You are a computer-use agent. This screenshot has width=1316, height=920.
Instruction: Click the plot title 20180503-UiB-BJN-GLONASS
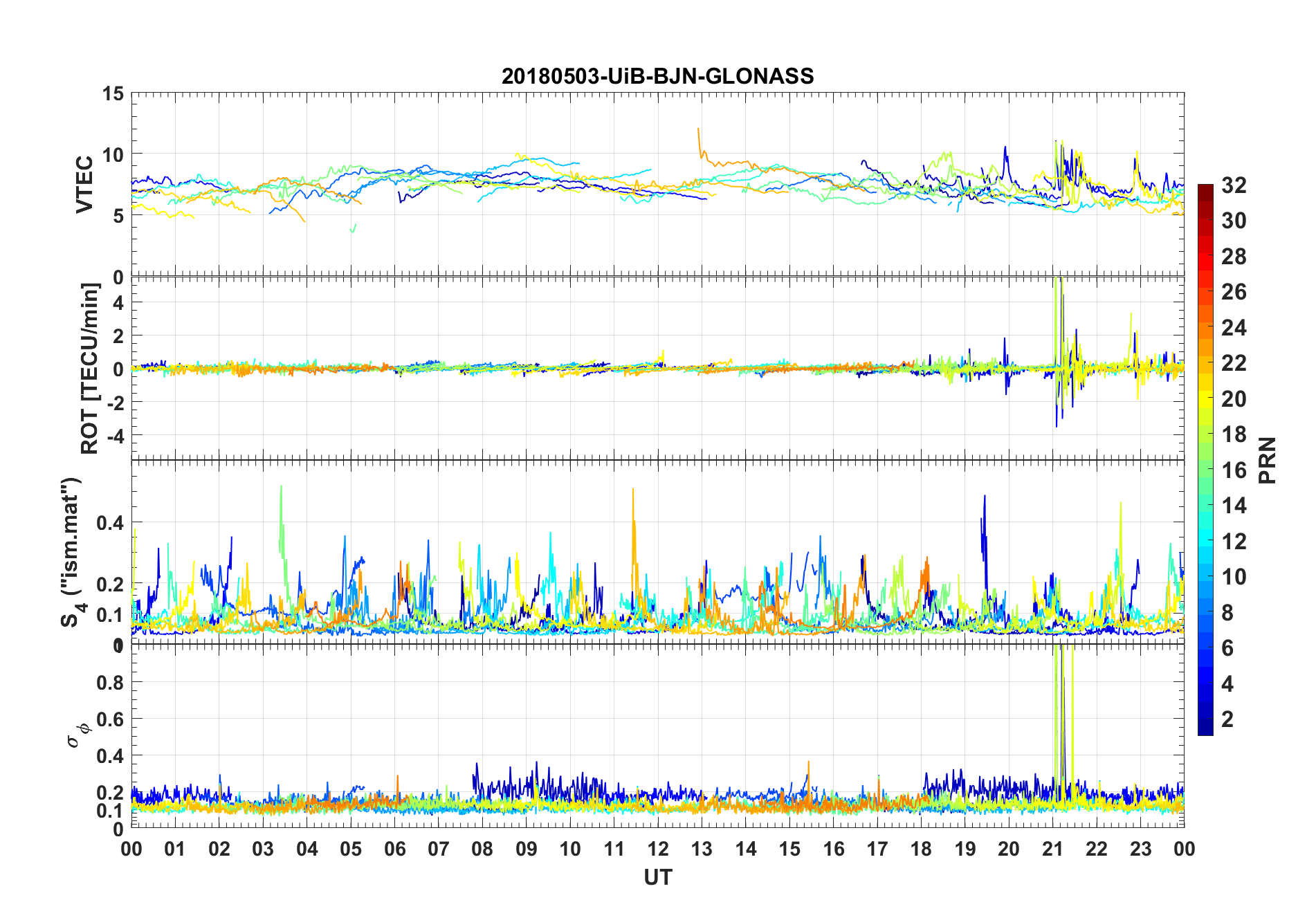[657, 76]
